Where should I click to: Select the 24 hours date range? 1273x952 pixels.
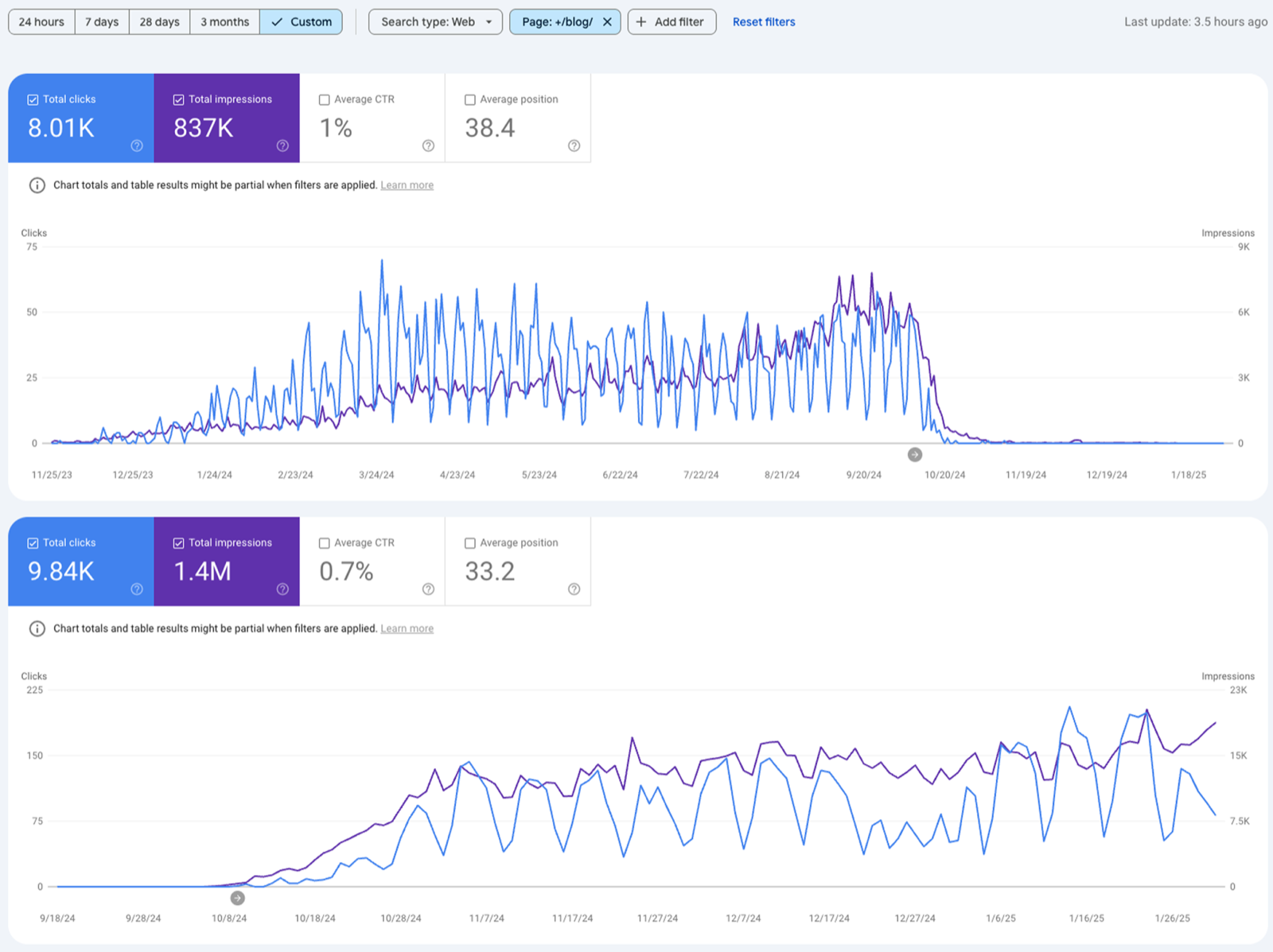click(x=41, y=22)
